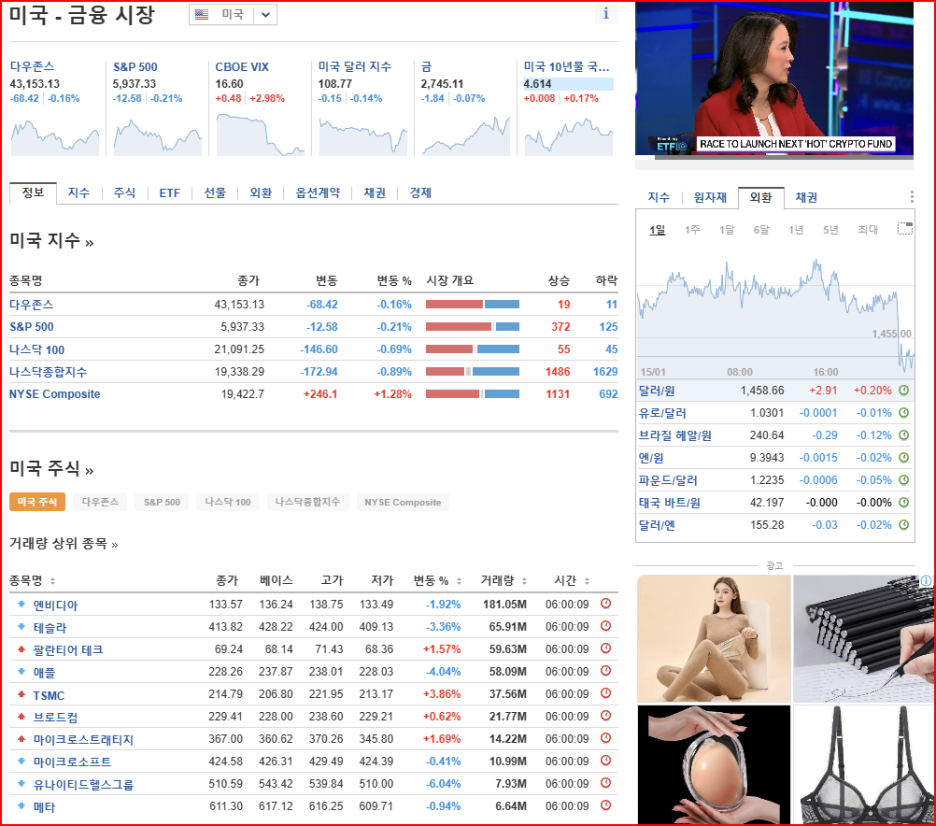Switch chart range to 1달
This screenshot has width=936, height=826.
pos(726,230)
